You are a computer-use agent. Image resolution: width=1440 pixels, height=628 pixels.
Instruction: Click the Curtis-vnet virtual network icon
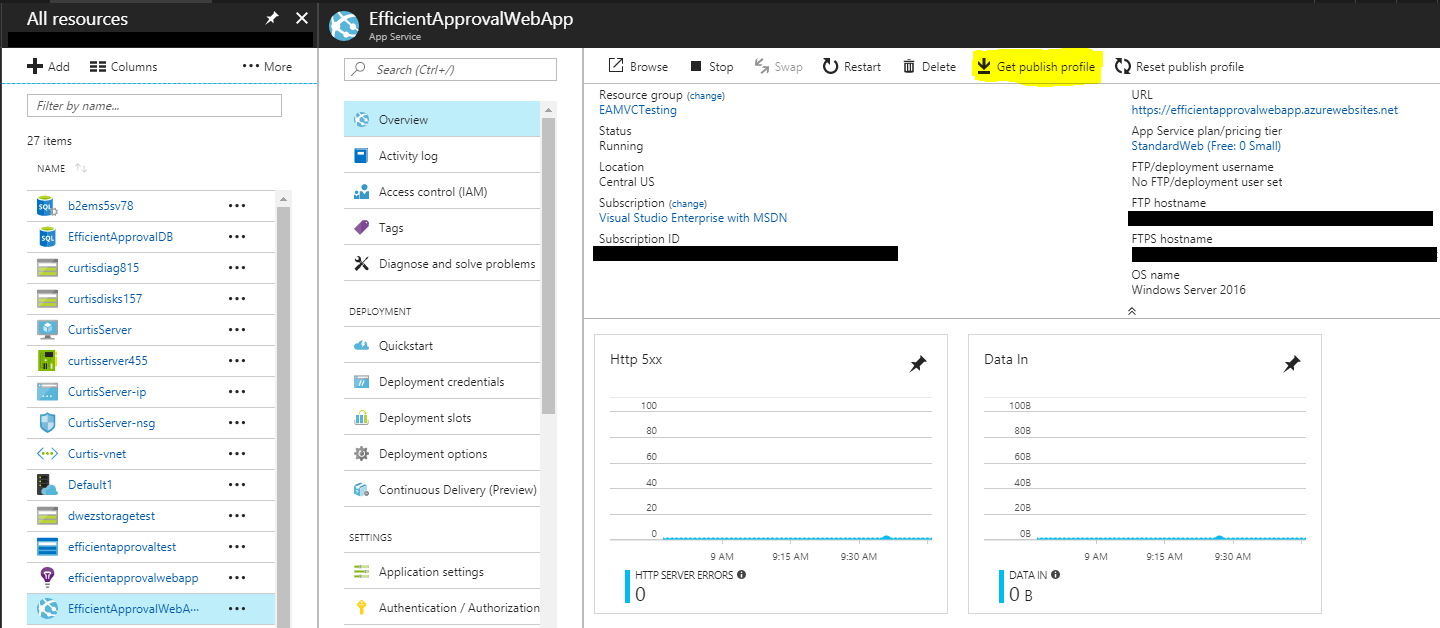[47, 454]
